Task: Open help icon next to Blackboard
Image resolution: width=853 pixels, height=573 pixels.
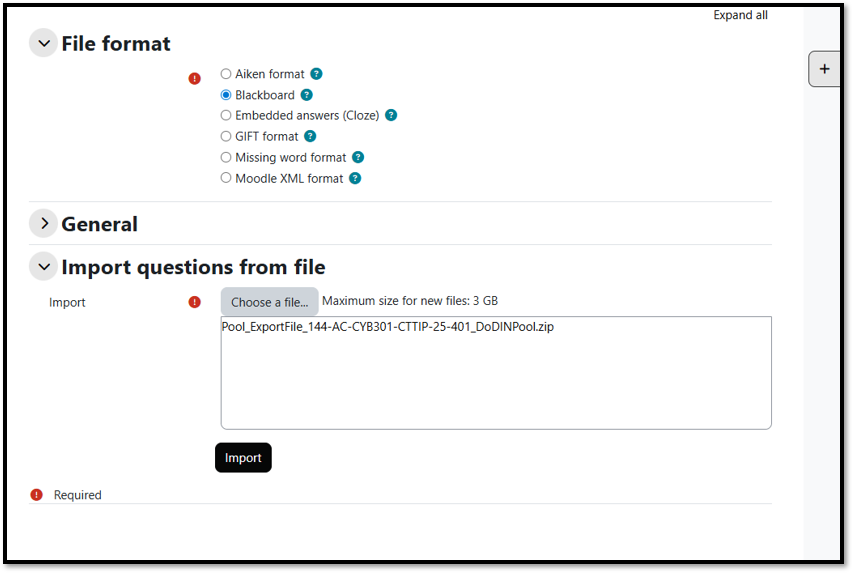Action: pyautogui.click(x=307, y=95)
